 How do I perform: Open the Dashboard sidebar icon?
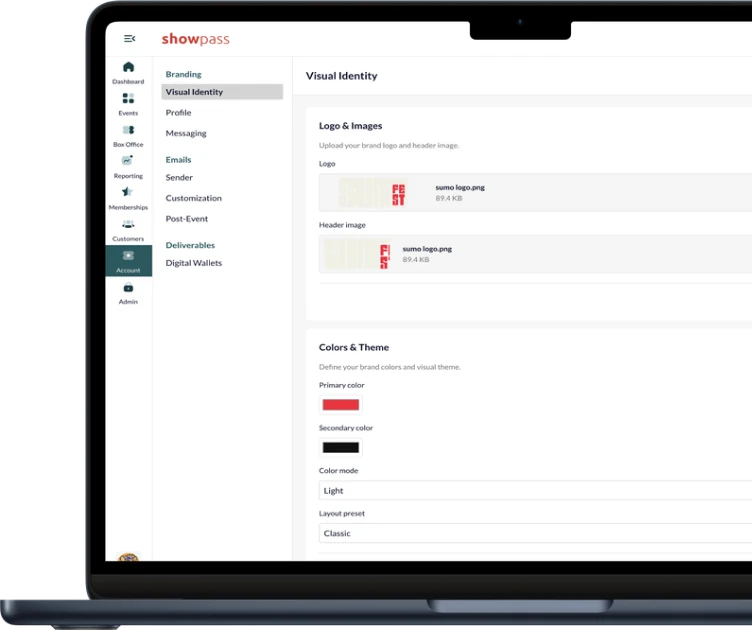pyautogui.click(x=128, y=73)
